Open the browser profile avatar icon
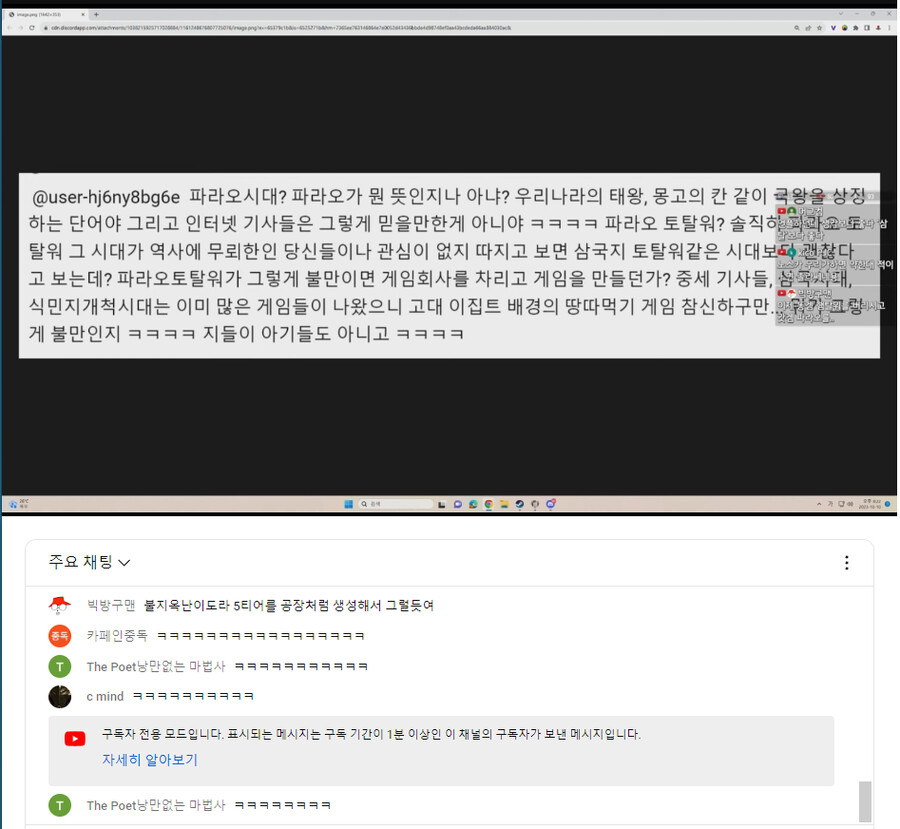 [878, 28]
